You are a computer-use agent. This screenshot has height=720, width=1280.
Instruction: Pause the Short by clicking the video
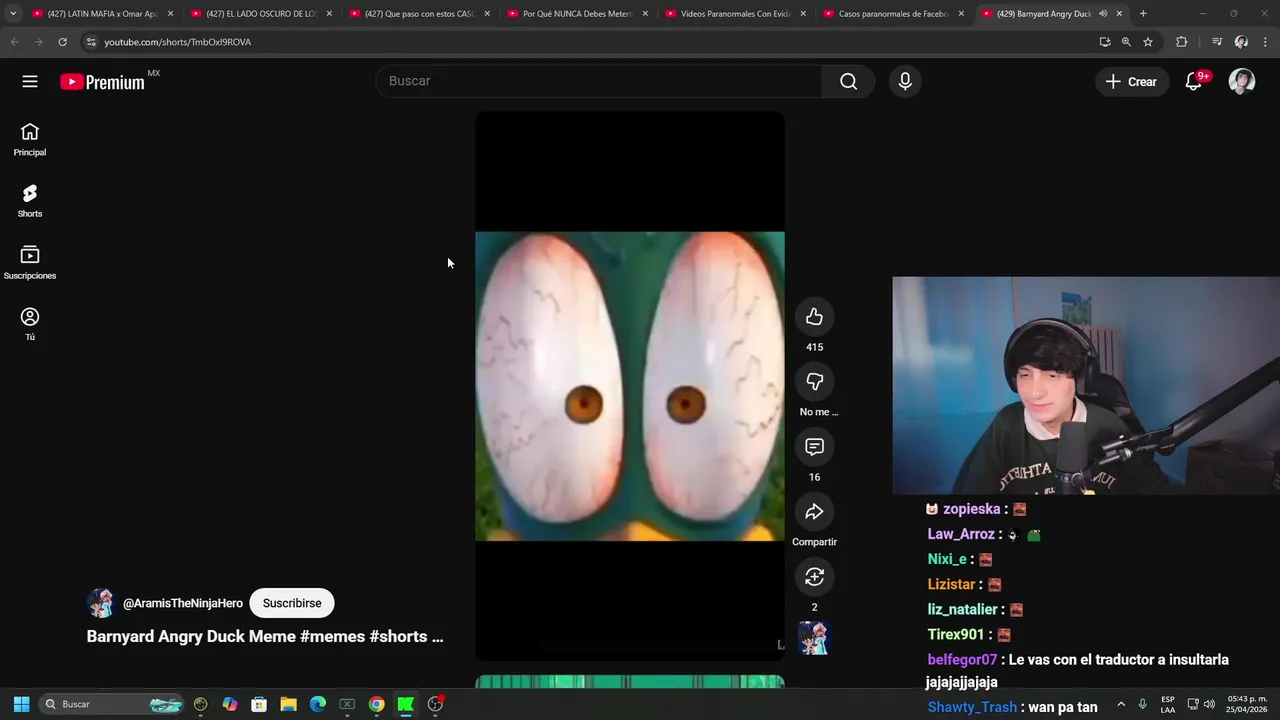pyautogui.click(x=630, y=386)
